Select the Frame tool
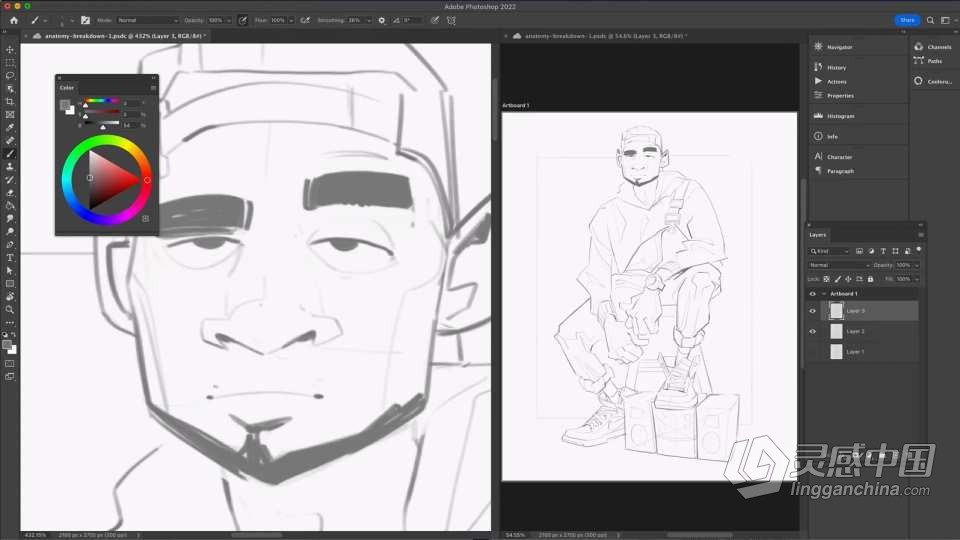The image size is (960, 540). click(10, 114)
